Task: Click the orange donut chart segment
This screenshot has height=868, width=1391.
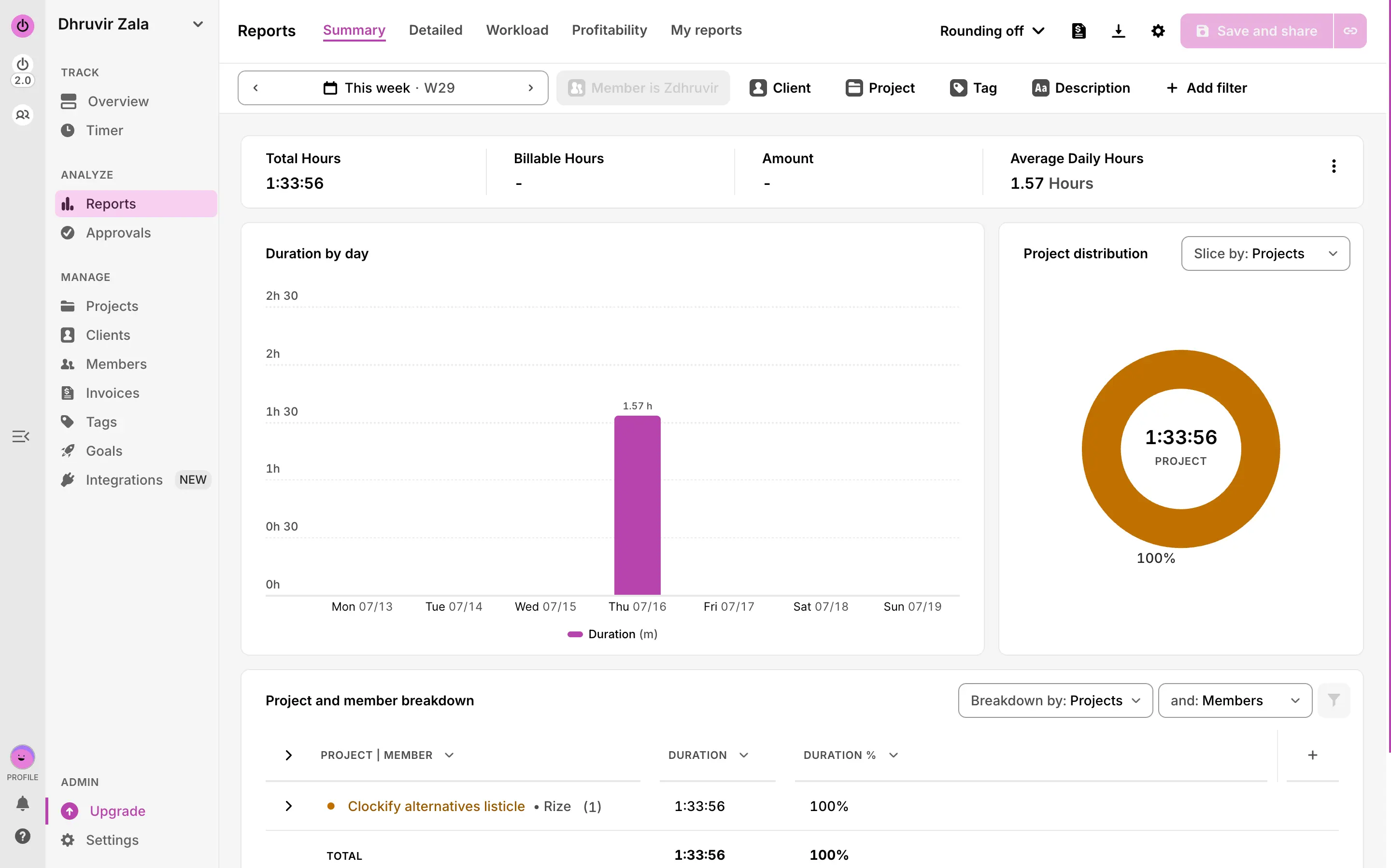Action: (x=1181, y=369)
